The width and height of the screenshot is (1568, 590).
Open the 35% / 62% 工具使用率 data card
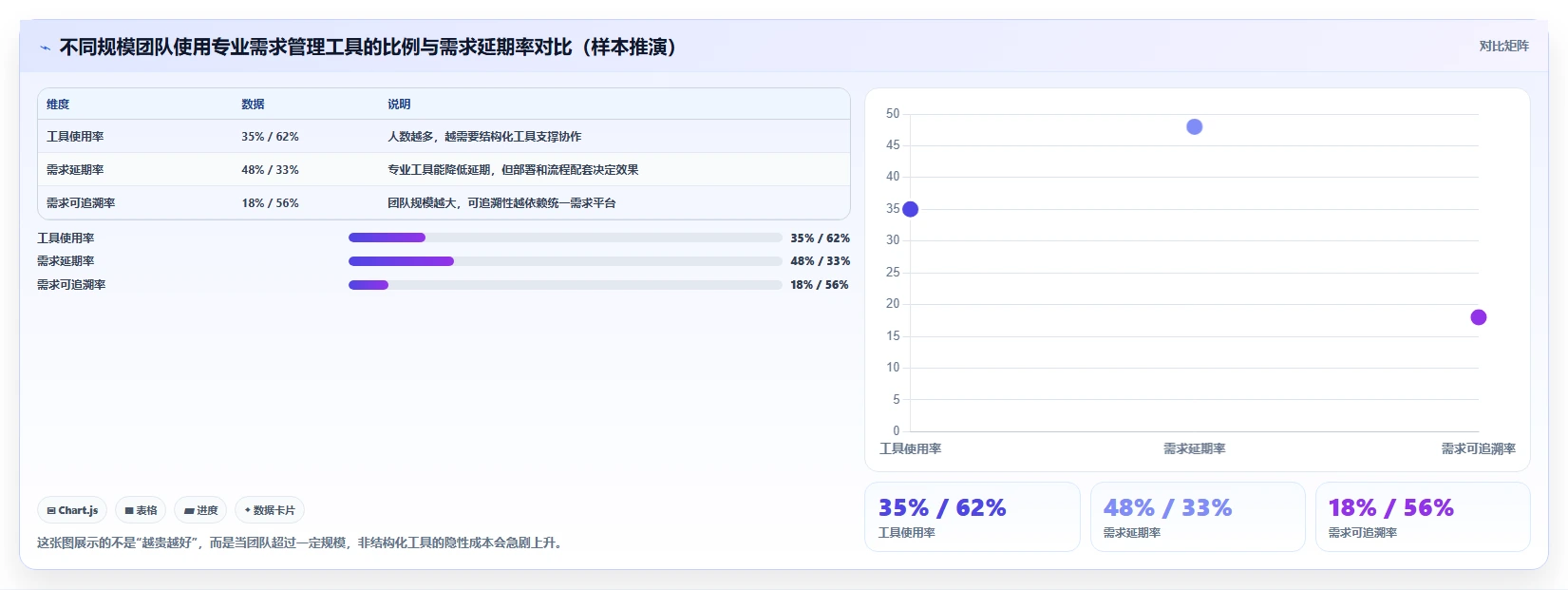click(973, 517)
